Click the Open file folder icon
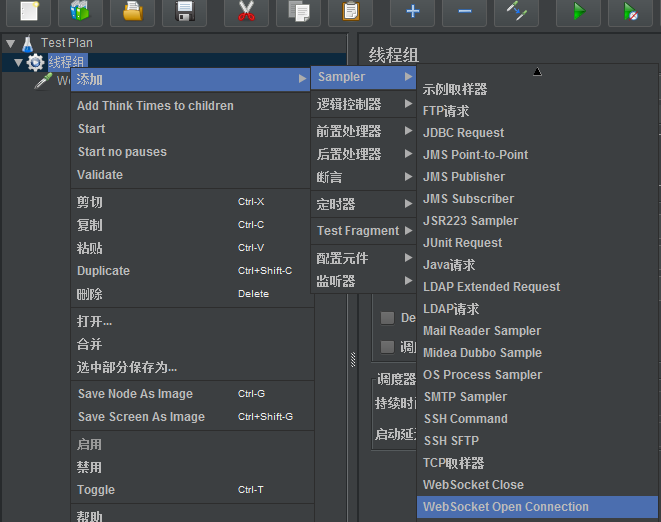Screen dimensions: 661x522 (132, 11)
